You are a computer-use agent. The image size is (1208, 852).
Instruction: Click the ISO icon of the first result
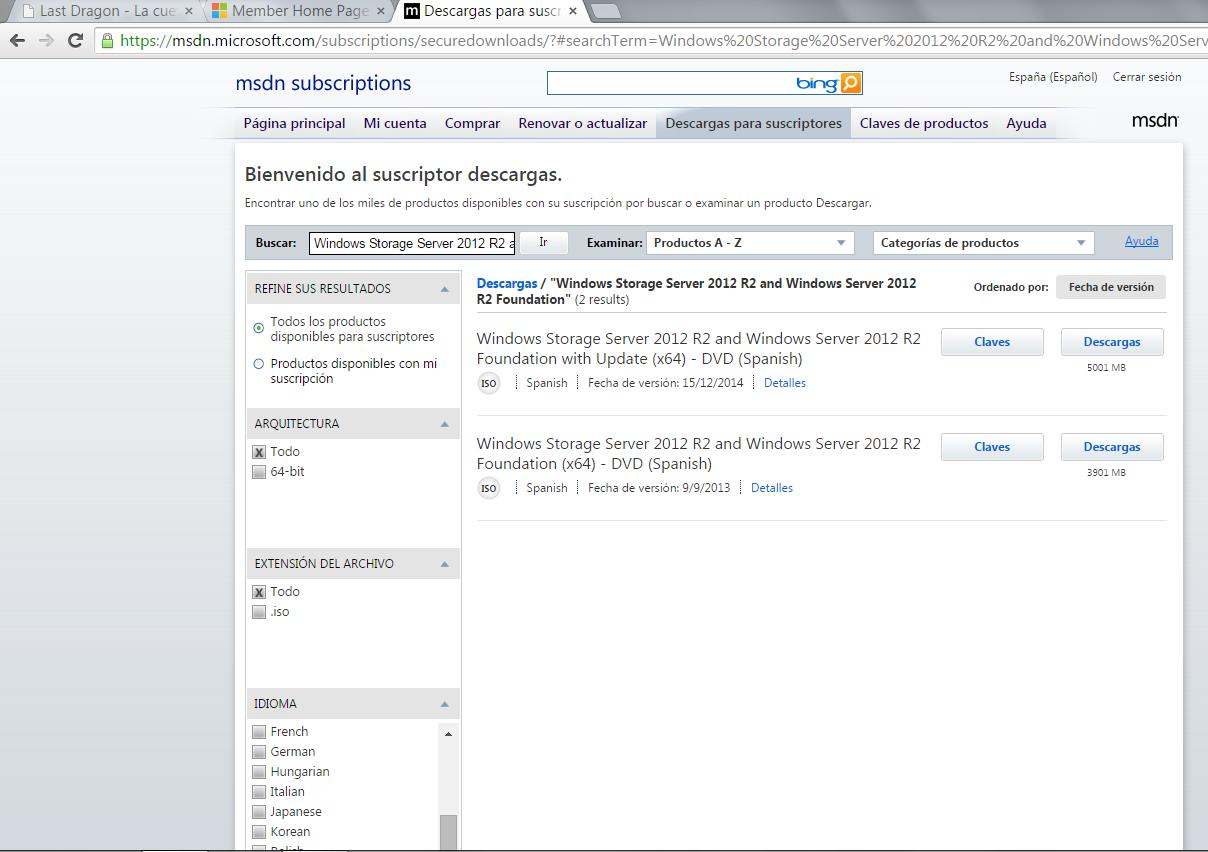(x=488, y=383)
